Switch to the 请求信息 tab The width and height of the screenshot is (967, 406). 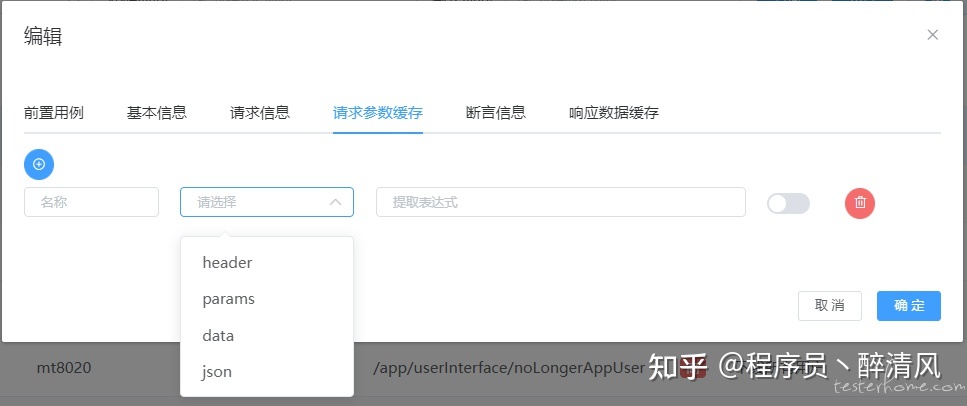click(260, 113)
